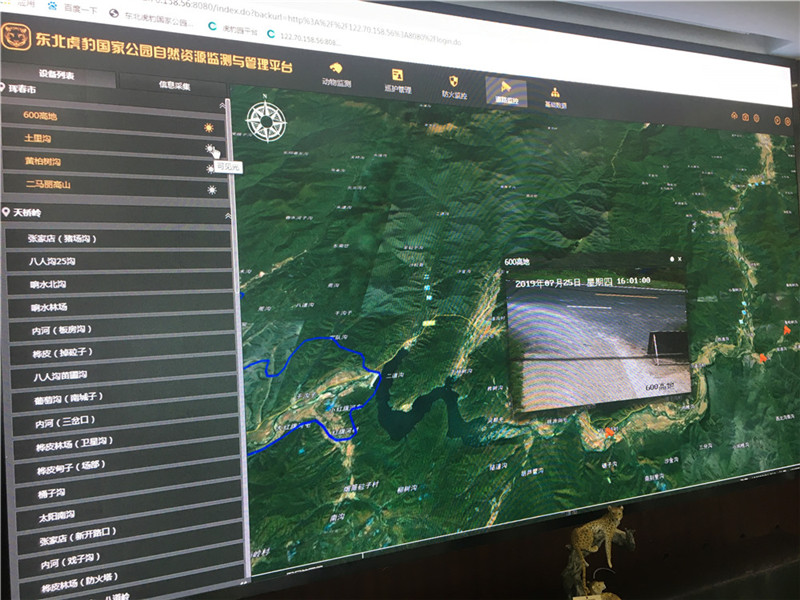Collapse the 珲春市 device group
Screen dimensions: 800x600
(222, 106)
